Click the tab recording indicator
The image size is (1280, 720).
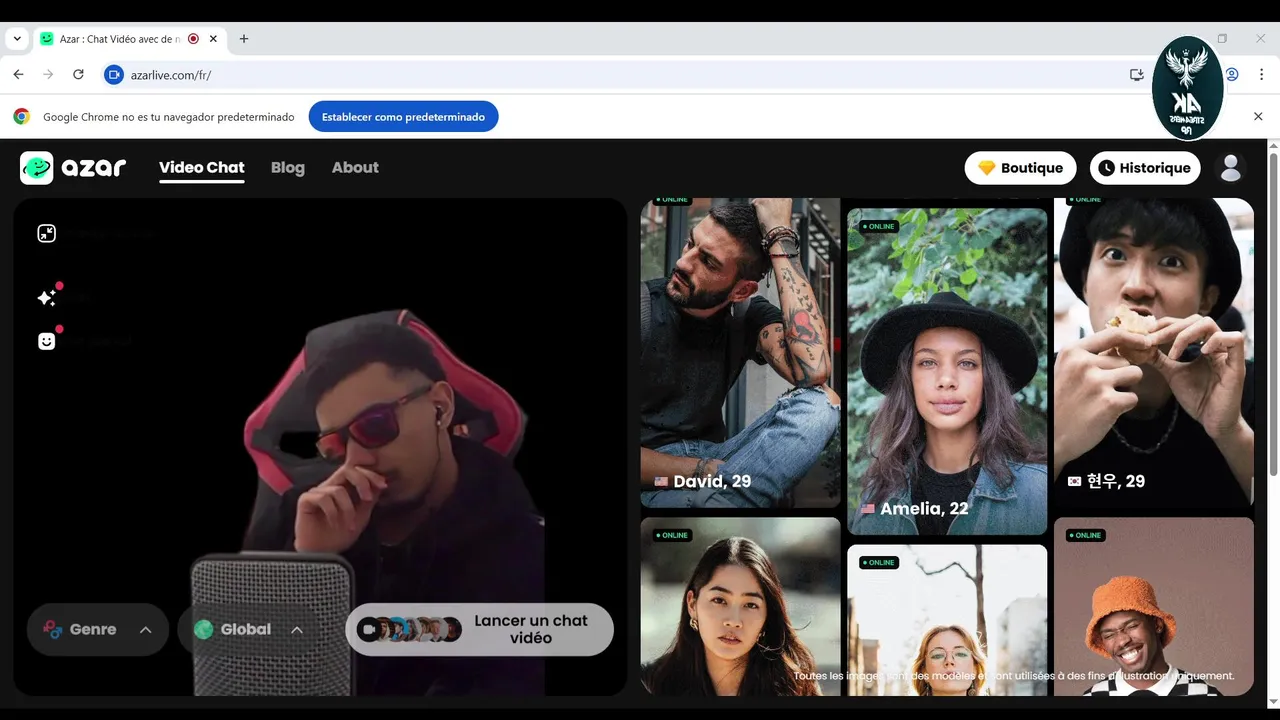click(x=193, y=39)
